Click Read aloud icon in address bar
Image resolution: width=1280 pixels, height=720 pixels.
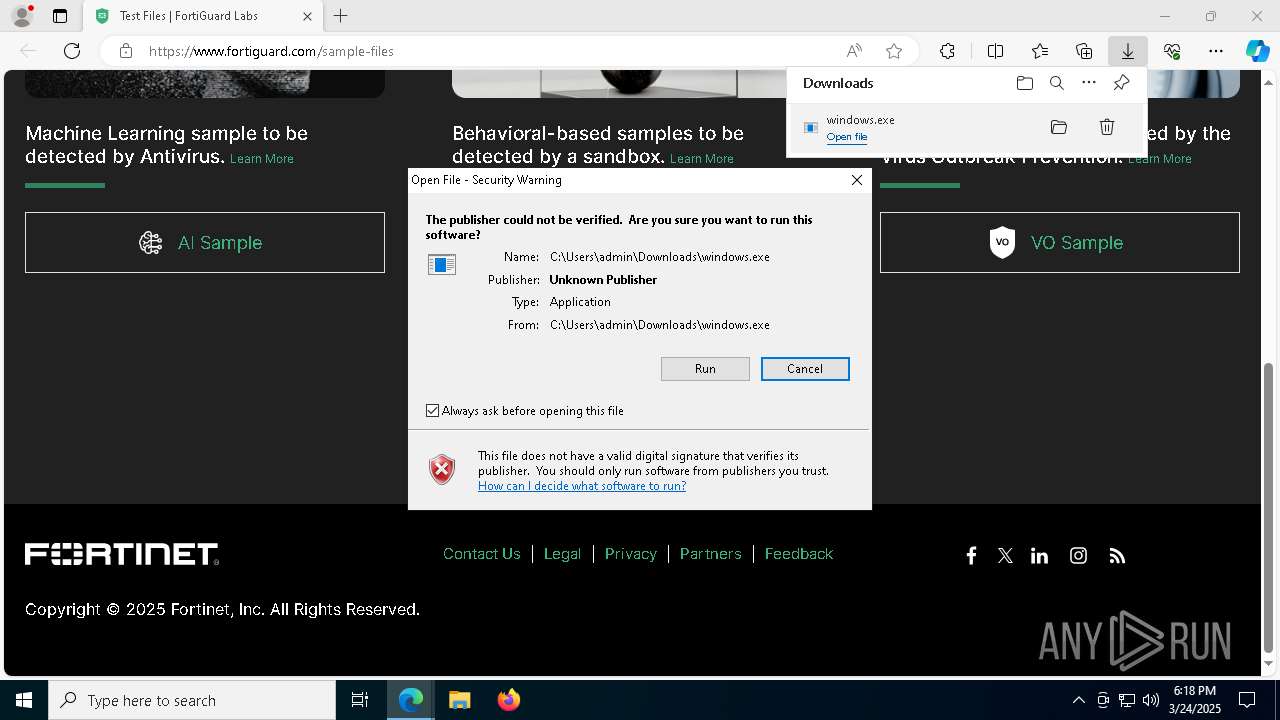(854, 51)
